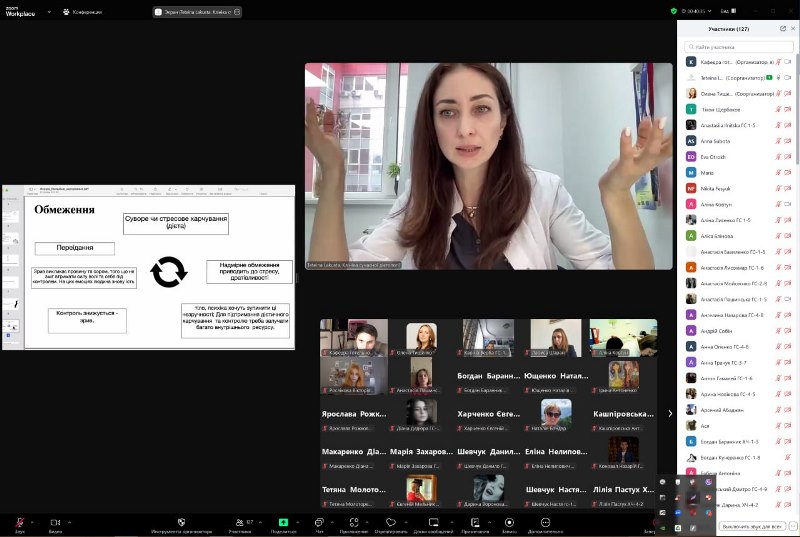The height and width of the screenshot is (537, 800).
Task: Open video options arrow next to Видео
Action: [x=69, y=522]
